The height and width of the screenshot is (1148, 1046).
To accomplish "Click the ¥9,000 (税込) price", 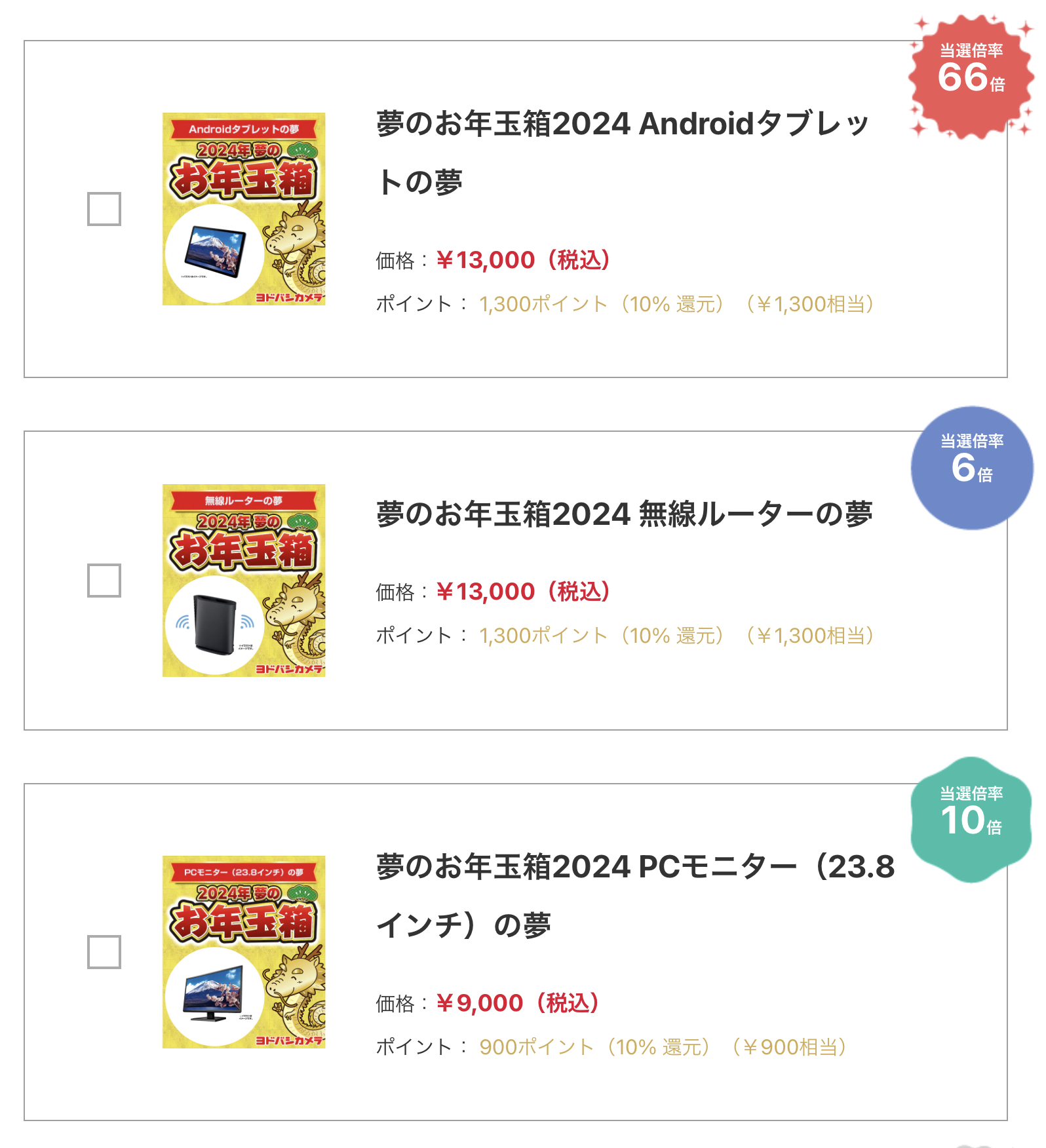I will pyautogui.click(x=519, y=1003).
